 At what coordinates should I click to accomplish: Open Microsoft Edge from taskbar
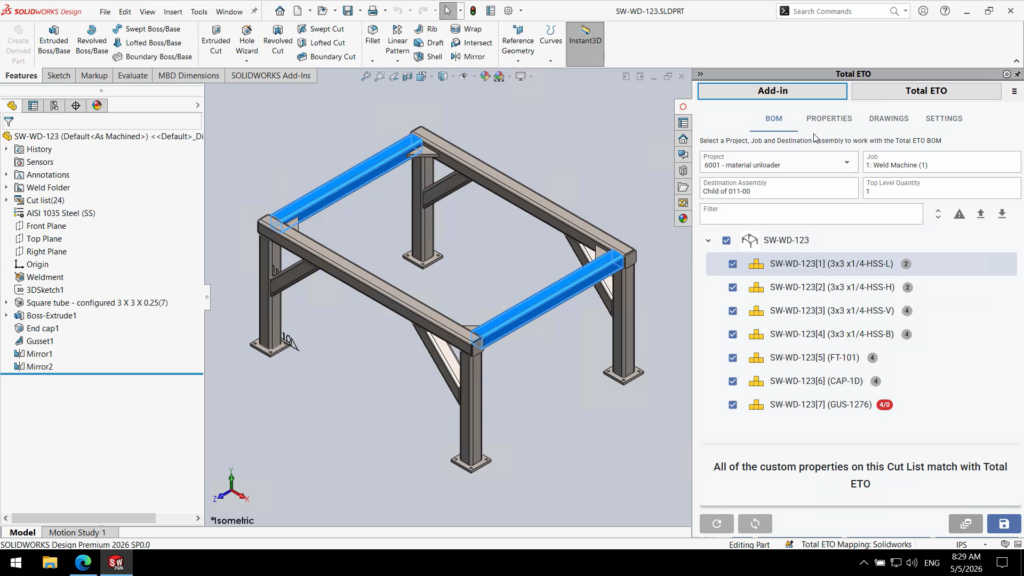(x=83, y=562)
